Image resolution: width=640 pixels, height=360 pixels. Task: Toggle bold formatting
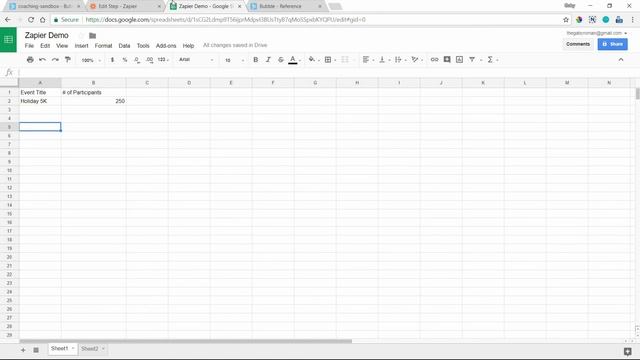[256, 60]
